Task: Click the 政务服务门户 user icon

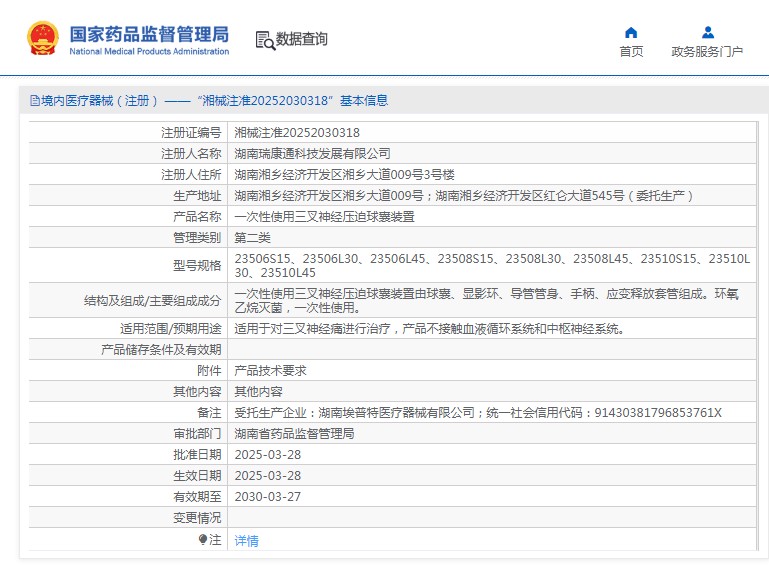Action: click(707, 33)
